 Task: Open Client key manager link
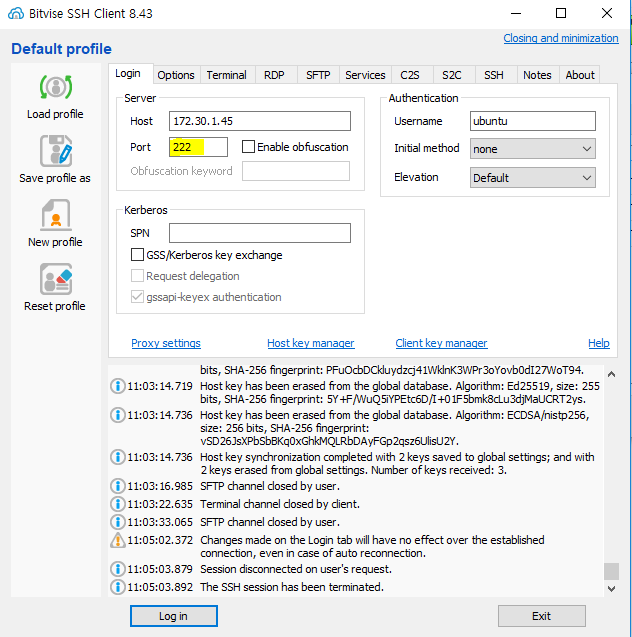(442, 343)
